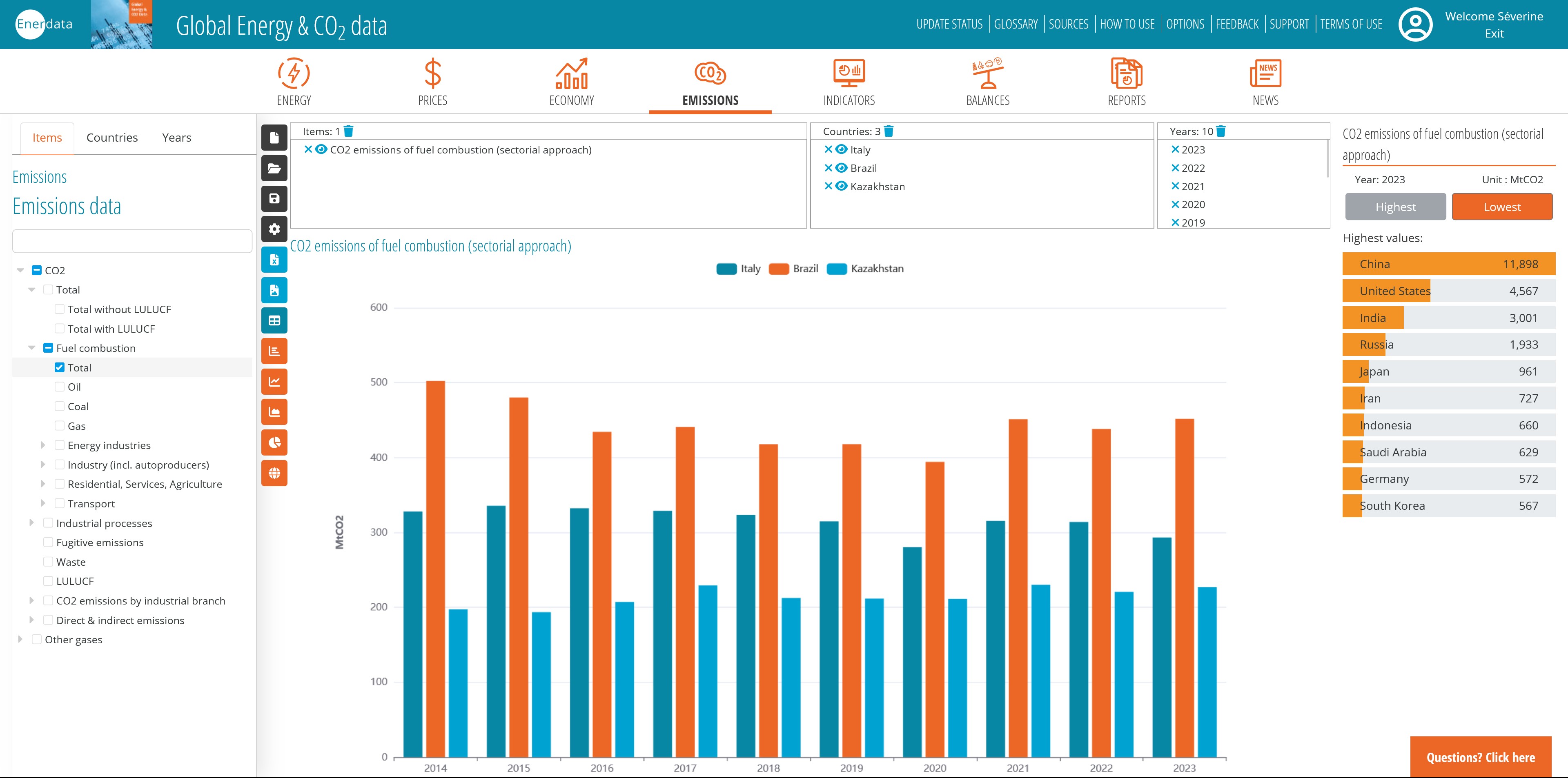Remove Kazakhstan from the selected countries
This screenshot has height=778, width=1568.
[829, 186]
